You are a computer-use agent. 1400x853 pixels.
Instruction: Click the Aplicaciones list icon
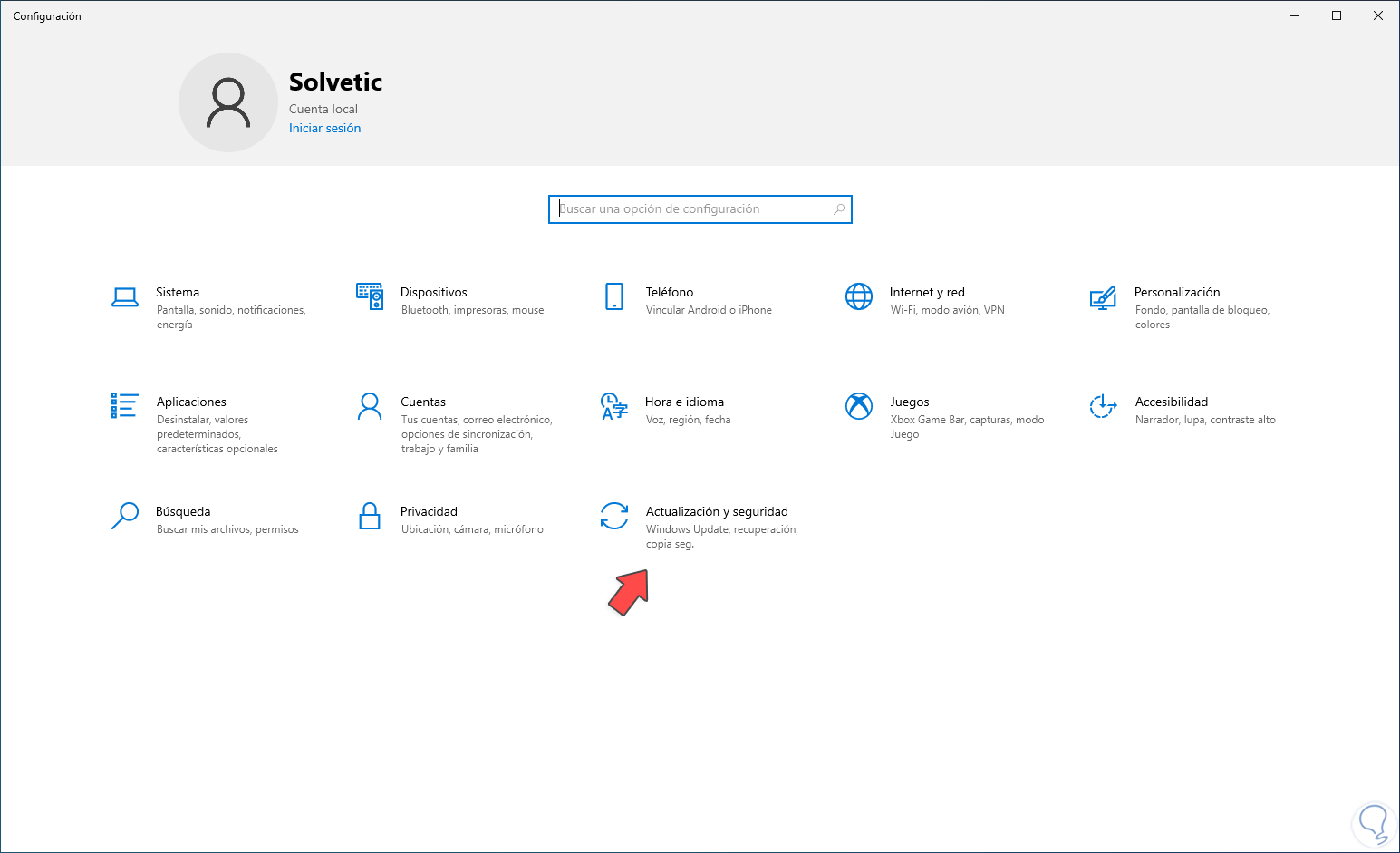click(x=125, y=405)
